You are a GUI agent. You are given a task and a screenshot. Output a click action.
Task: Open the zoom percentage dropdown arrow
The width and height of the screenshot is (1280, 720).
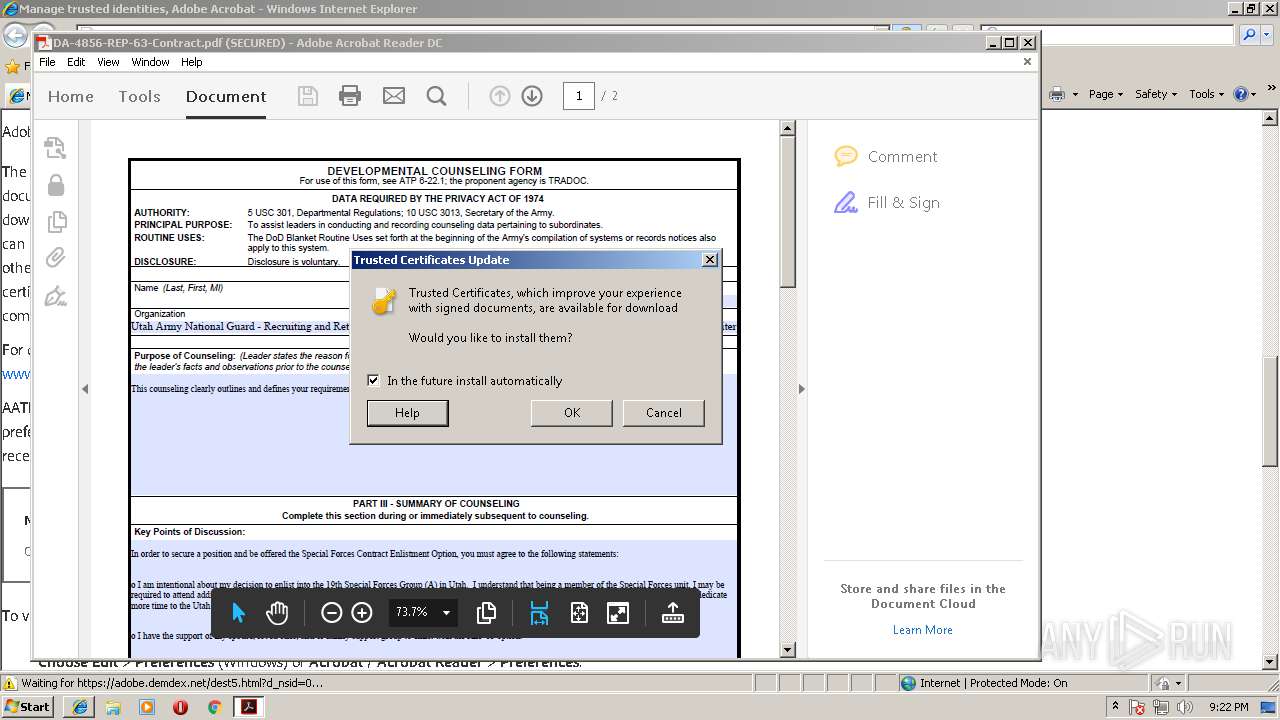446,613
